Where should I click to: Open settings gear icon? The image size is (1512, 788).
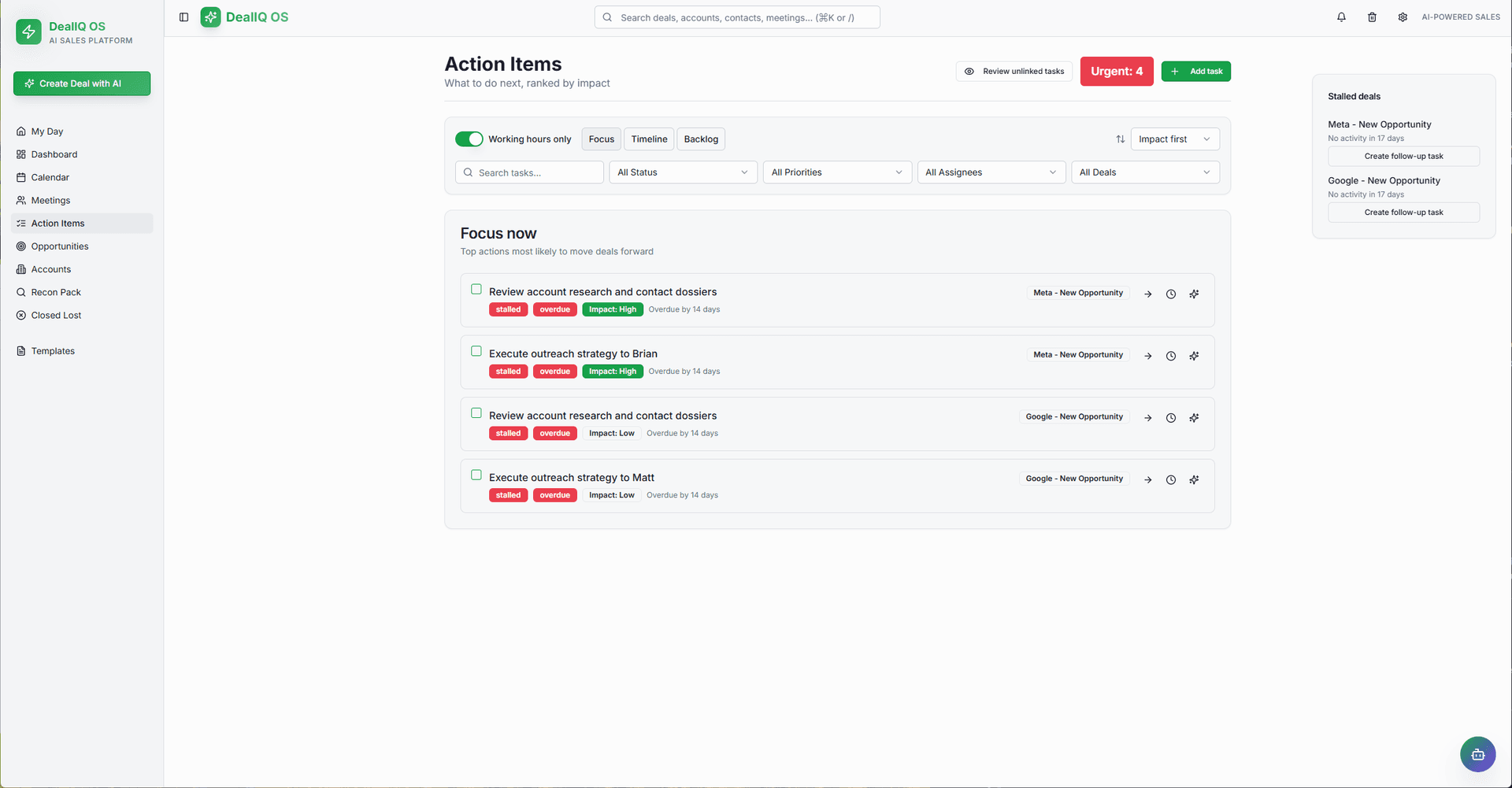tap(1403, 17)
